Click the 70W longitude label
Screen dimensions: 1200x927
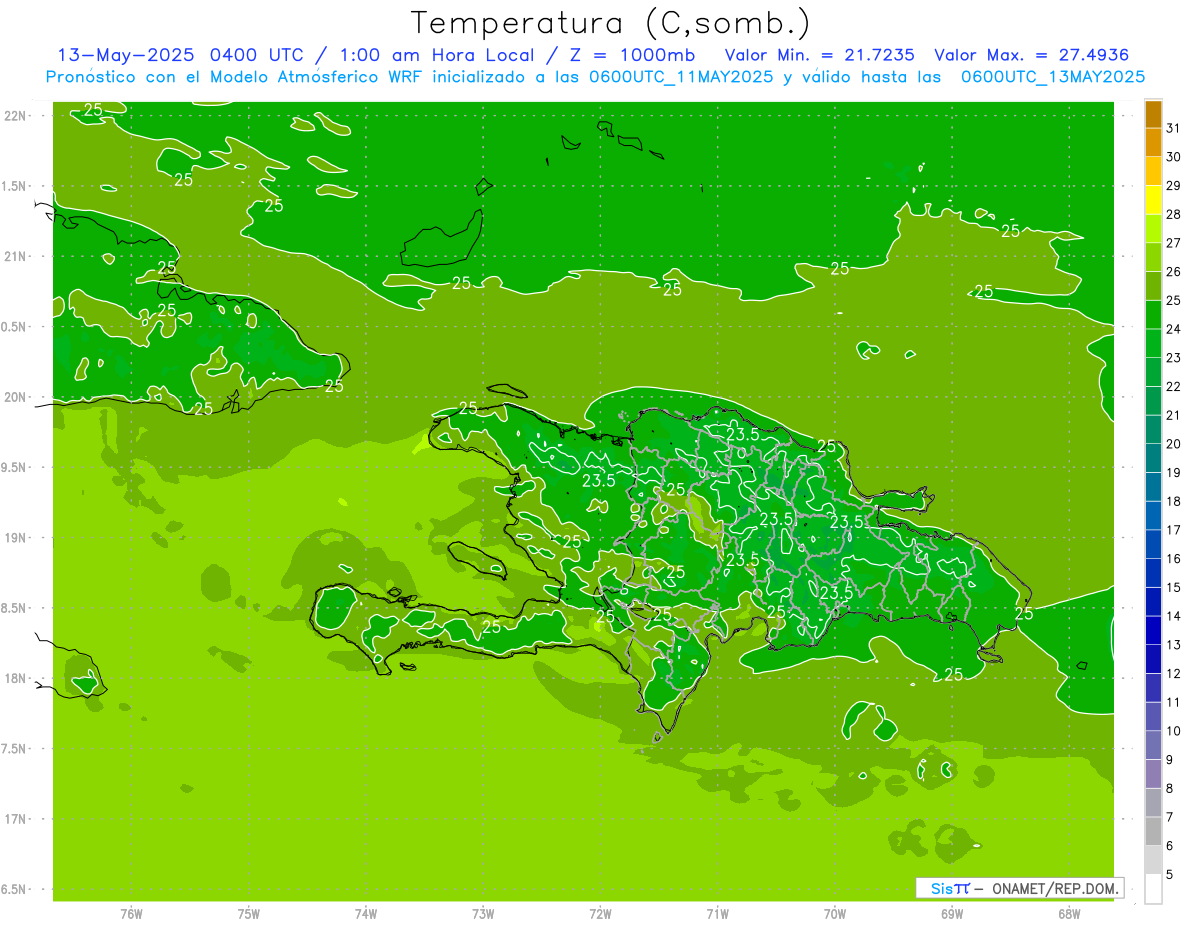click(x=835, y=914)
